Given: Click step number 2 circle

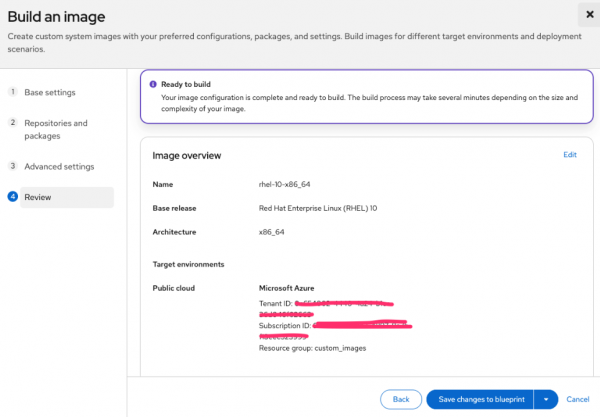Looking at the screenshot, I should (13, 122).
